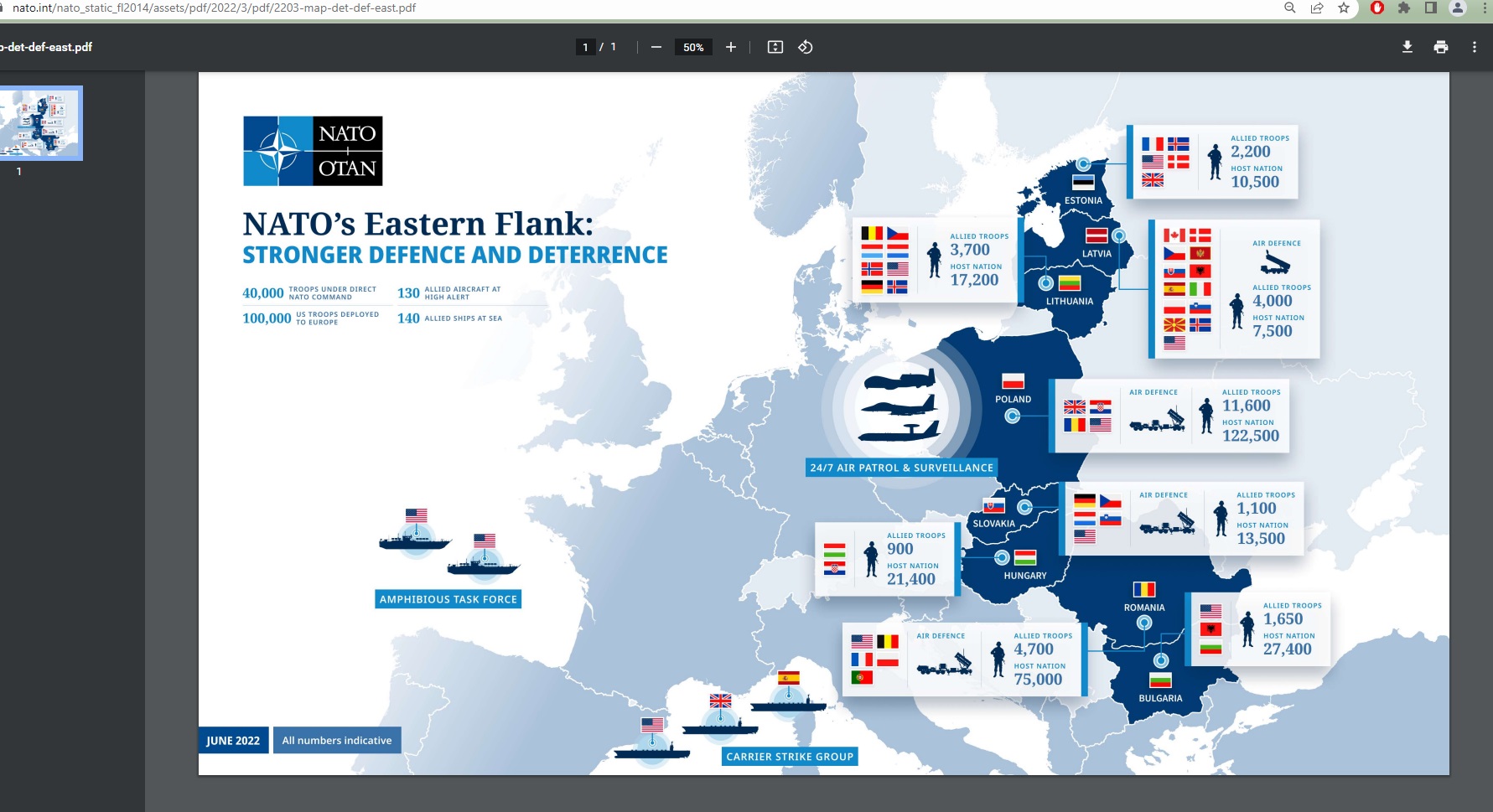
Task: Toggle the browser side panel icon
Action: click(1431, 8)
